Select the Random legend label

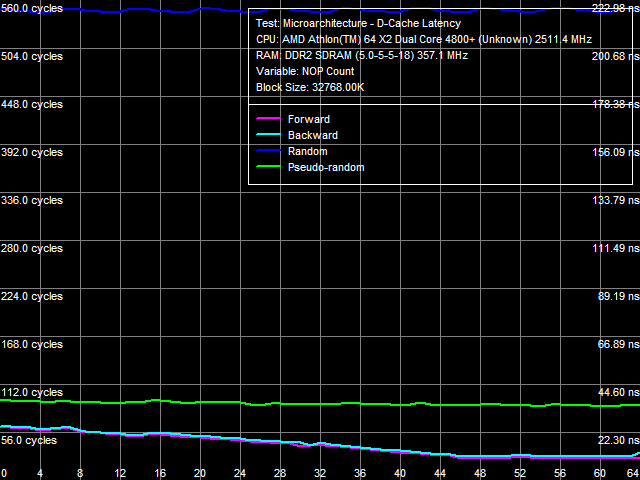click(307, 151)
